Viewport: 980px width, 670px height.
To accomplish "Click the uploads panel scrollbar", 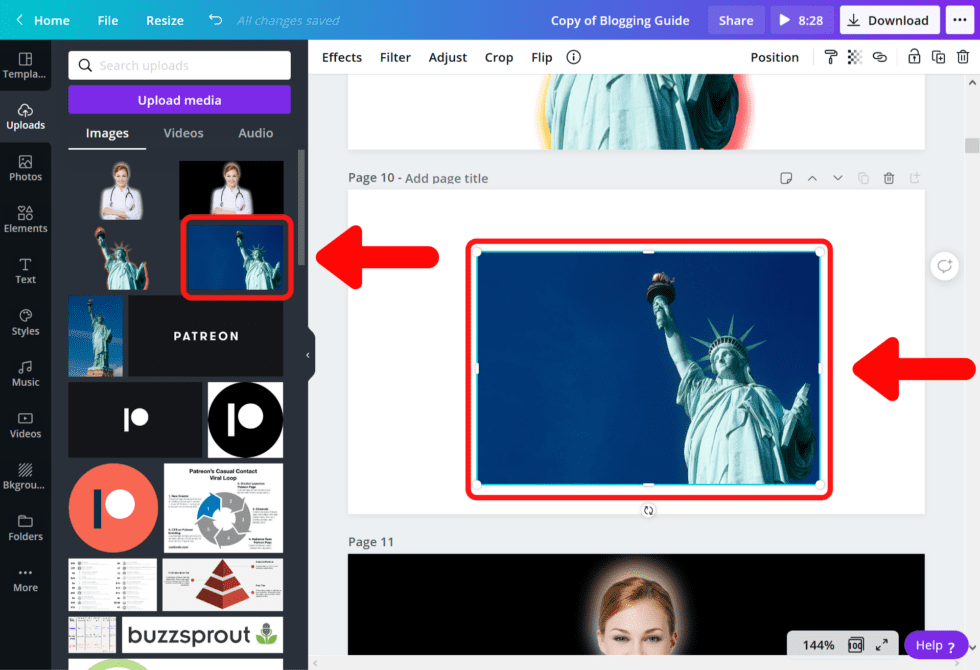I will click(301, 208).
